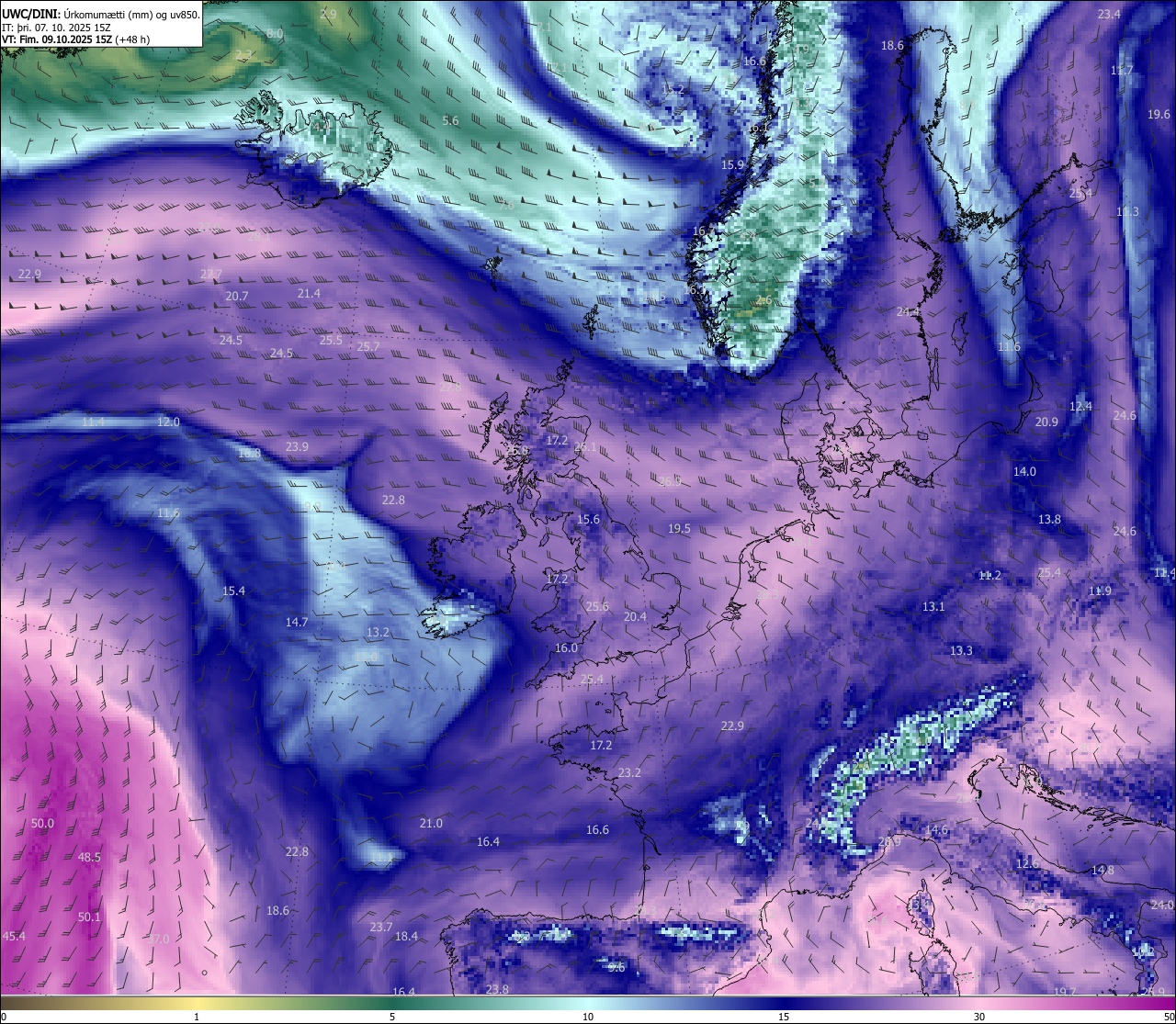Click the map value '20.7'
Viewport: 1176px width, 1024px height.
tap(237, 297)
